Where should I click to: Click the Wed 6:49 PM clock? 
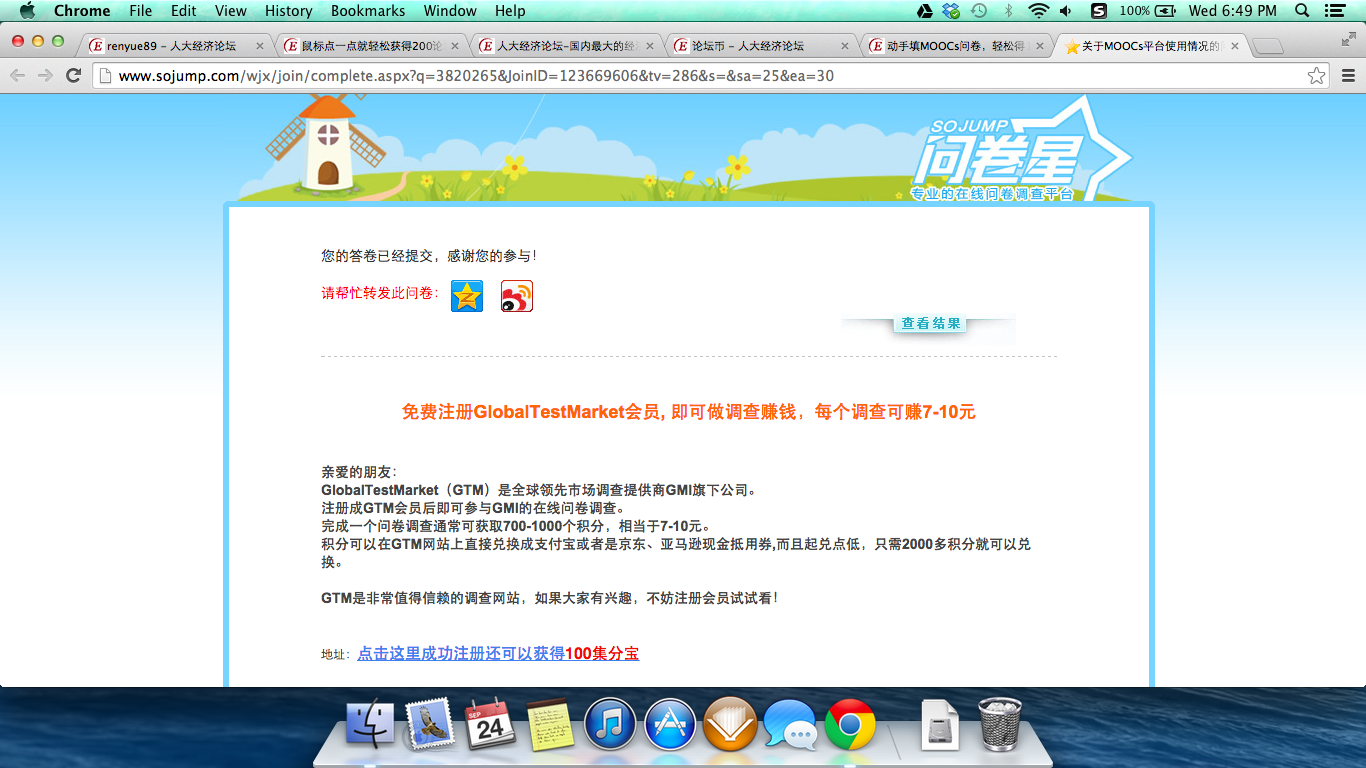point(1232,11)
